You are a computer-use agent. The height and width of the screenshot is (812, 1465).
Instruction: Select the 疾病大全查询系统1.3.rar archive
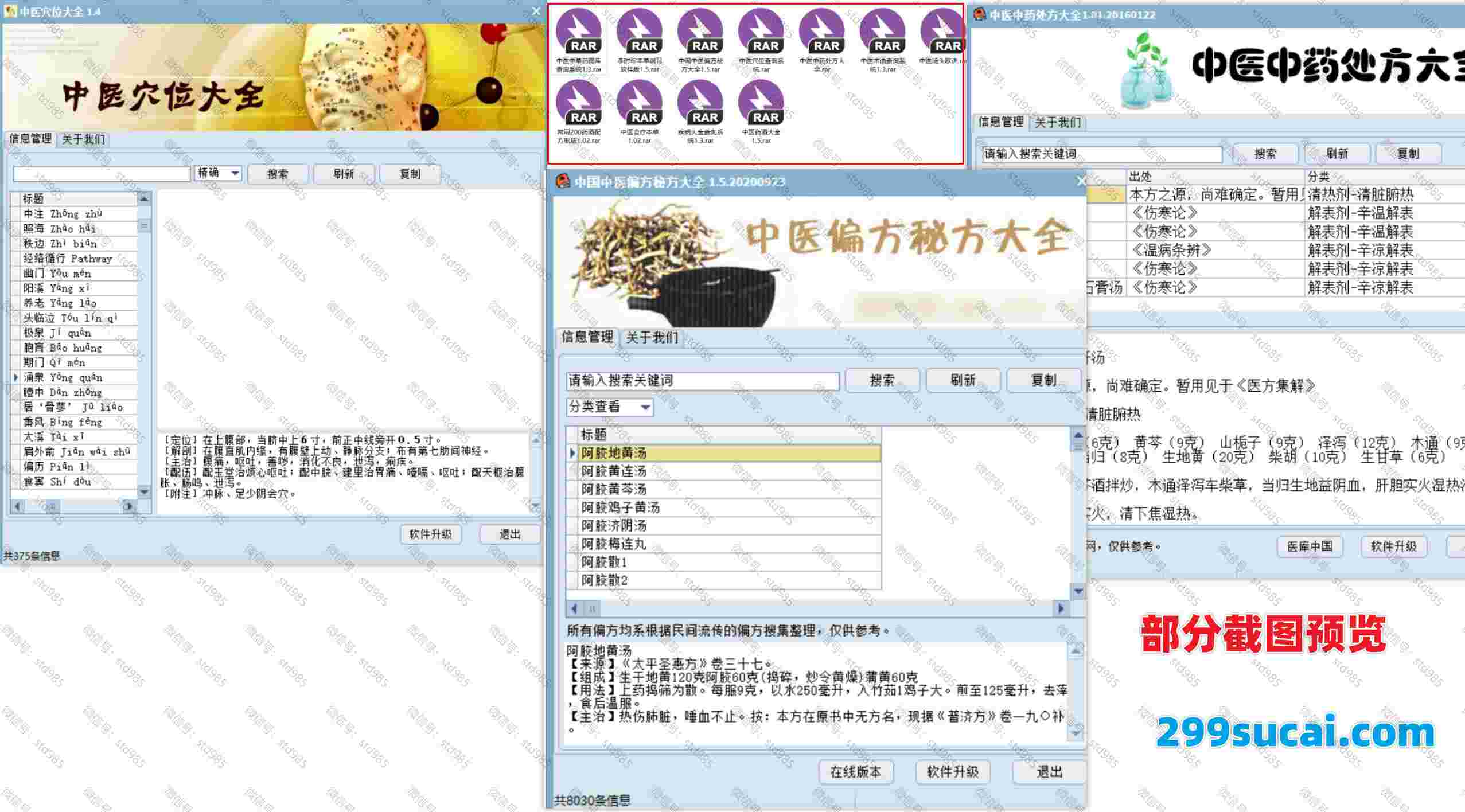click(x=700, y=112)
